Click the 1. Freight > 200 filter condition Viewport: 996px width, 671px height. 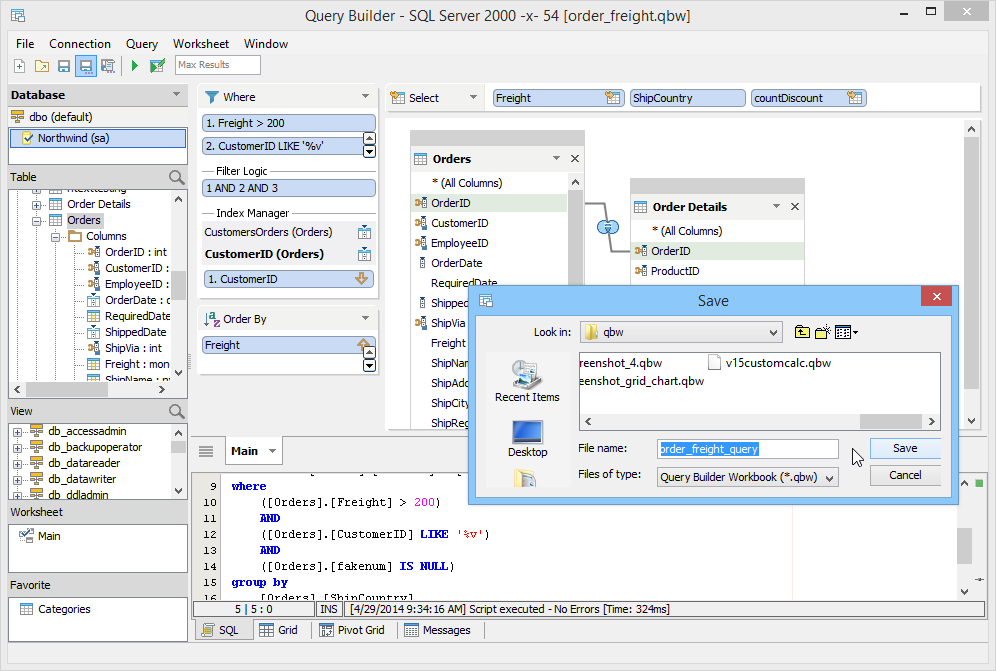289,123
